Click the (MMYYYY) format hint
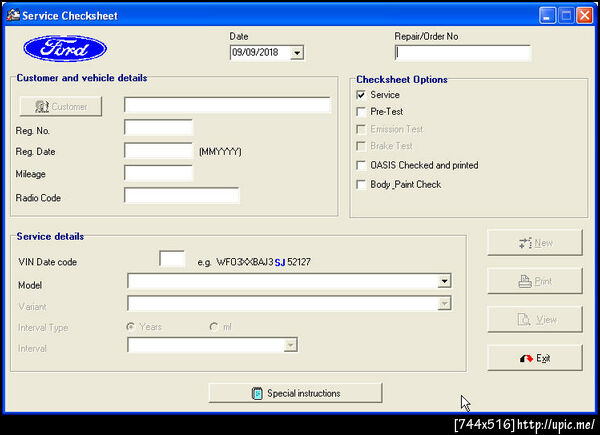This screenshot has height=435, width=600. [x=220, y=152]
